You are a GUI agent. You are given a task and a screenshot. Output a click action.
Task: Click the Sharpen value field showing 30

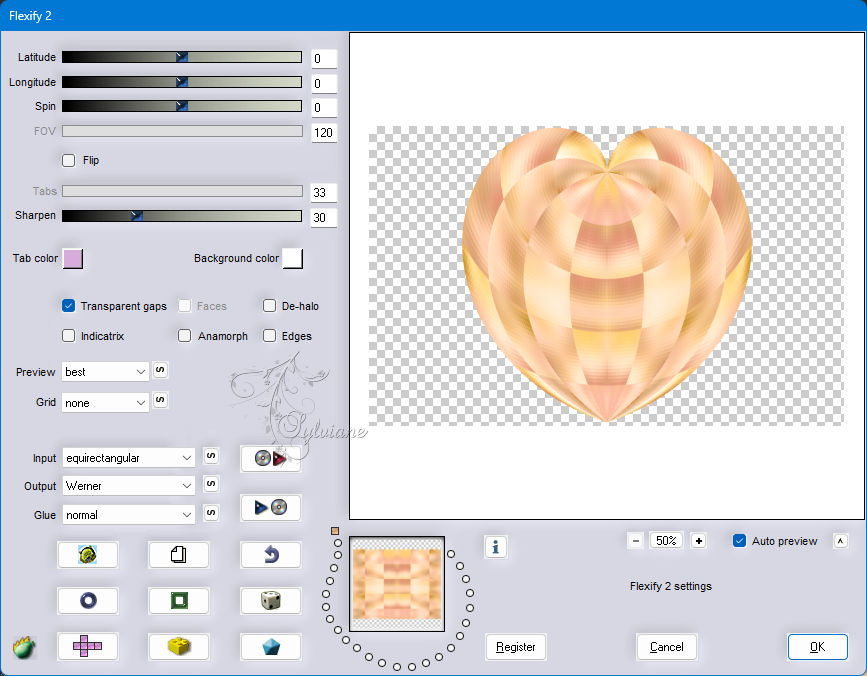point(324,217)
